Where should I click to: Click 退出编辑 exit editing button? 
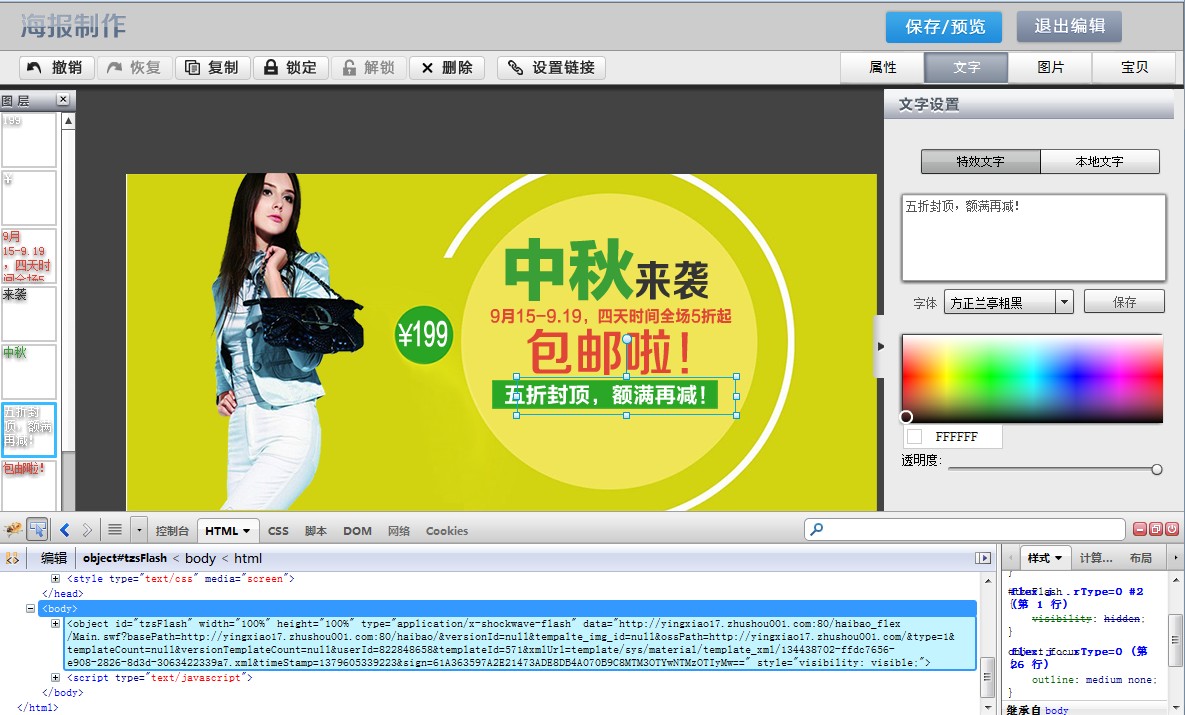click(1069, 26)
